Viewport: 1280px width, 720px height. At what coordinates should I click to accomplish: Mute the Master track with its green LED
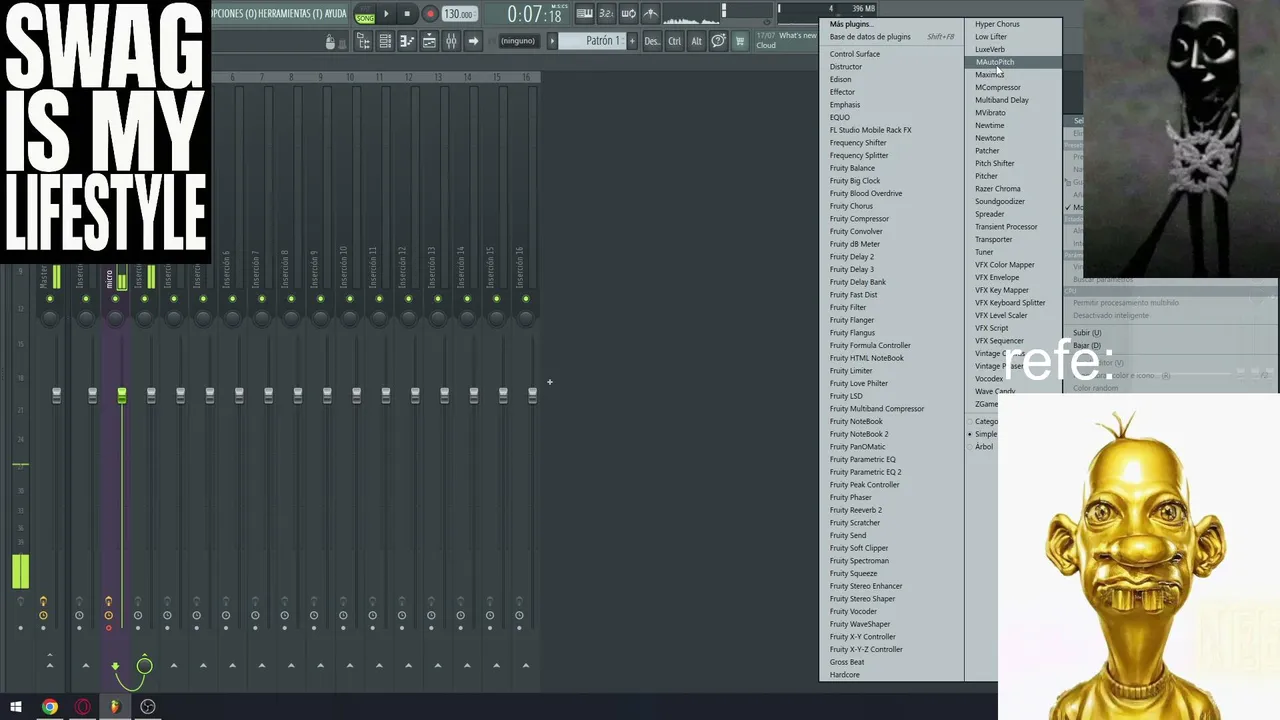click(50, 299)
